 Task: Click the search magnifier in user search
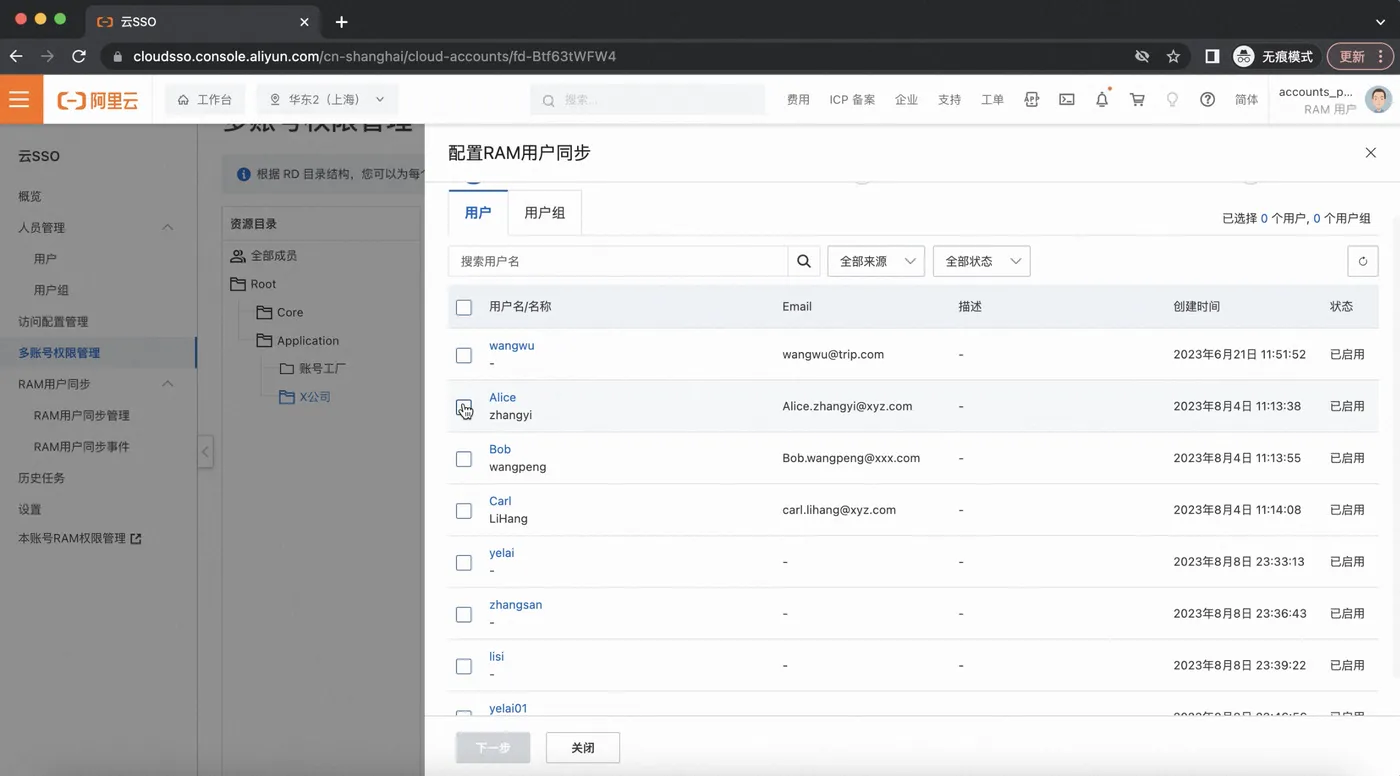pos(804,261)
